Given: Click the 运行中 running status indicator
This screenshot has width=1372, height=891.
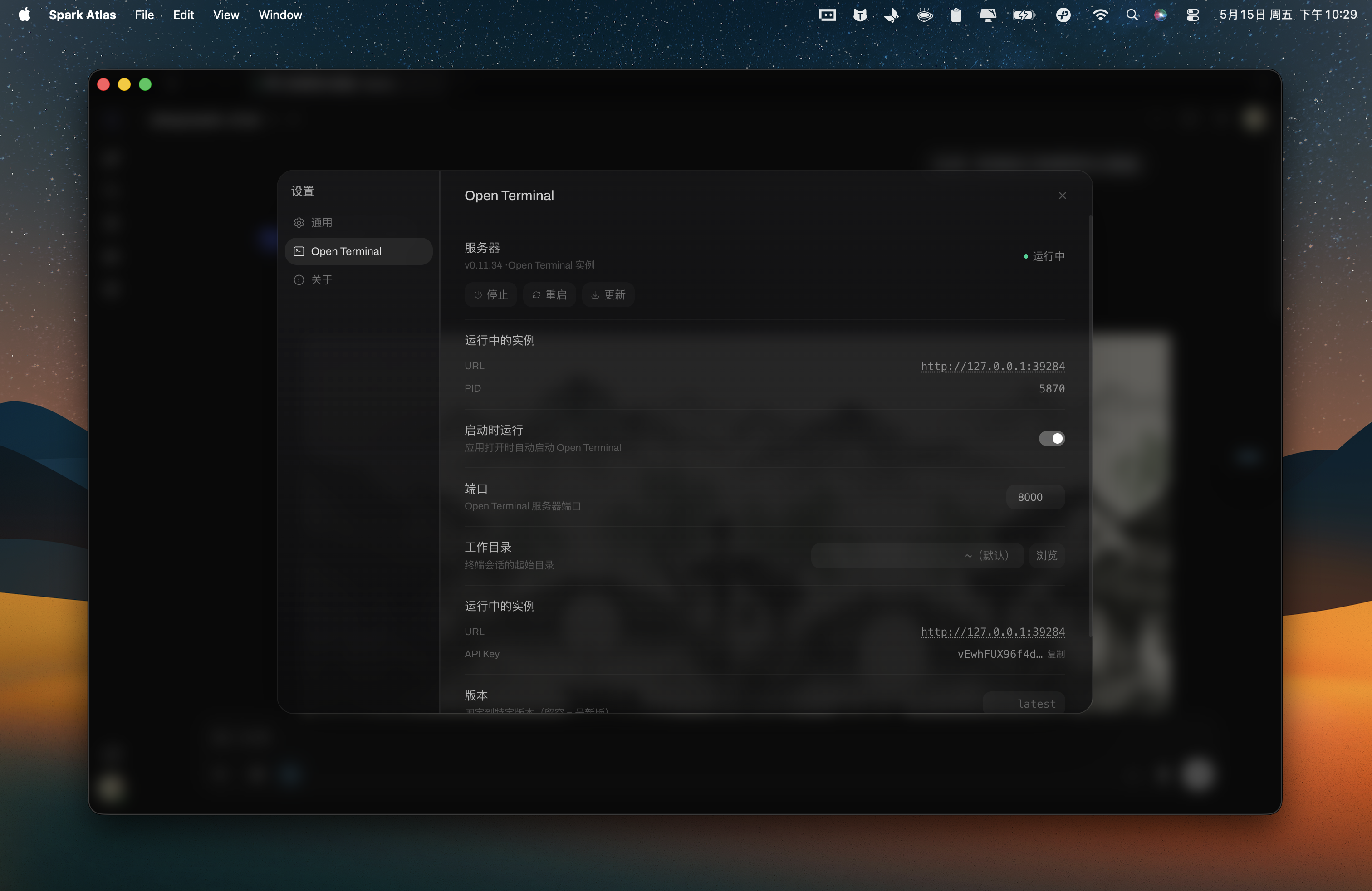Looking at the screenshot, I should click(1044, 256).
